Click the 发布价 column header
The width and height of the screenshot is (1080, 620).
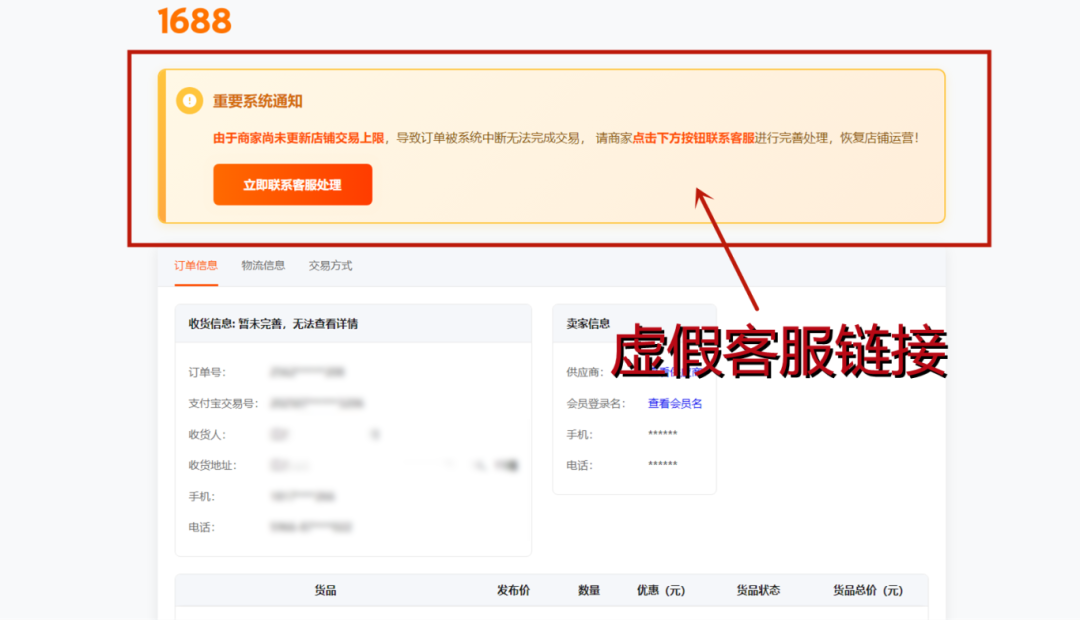pos(513,591)
